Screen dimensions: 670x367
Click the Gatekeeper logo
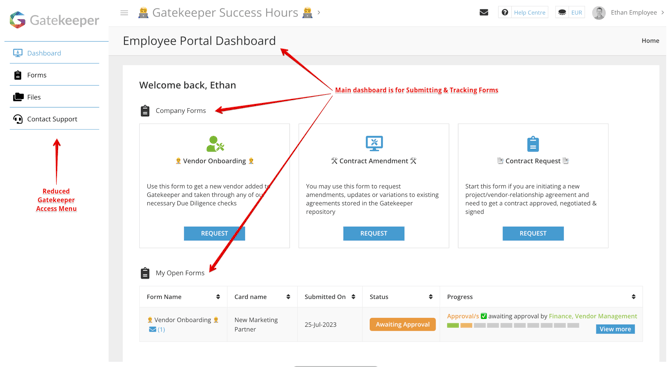[54, 20]
